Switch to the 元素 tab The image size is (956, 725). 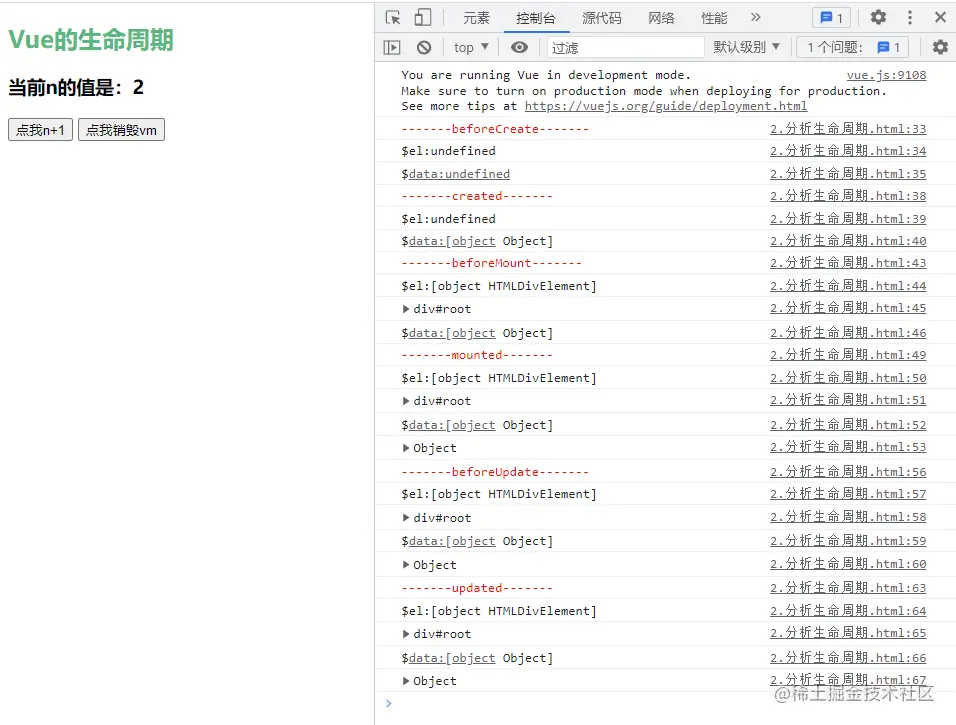coord(476,18)
